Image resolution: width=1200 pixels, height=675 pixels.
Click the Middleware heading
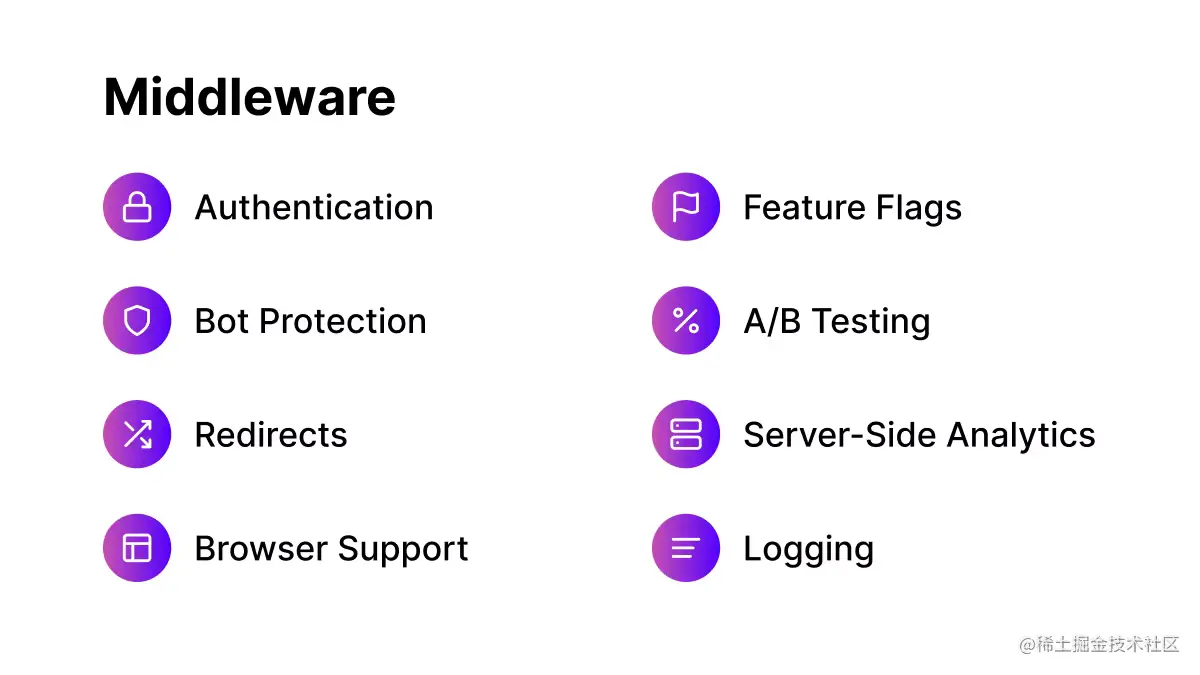250,98
